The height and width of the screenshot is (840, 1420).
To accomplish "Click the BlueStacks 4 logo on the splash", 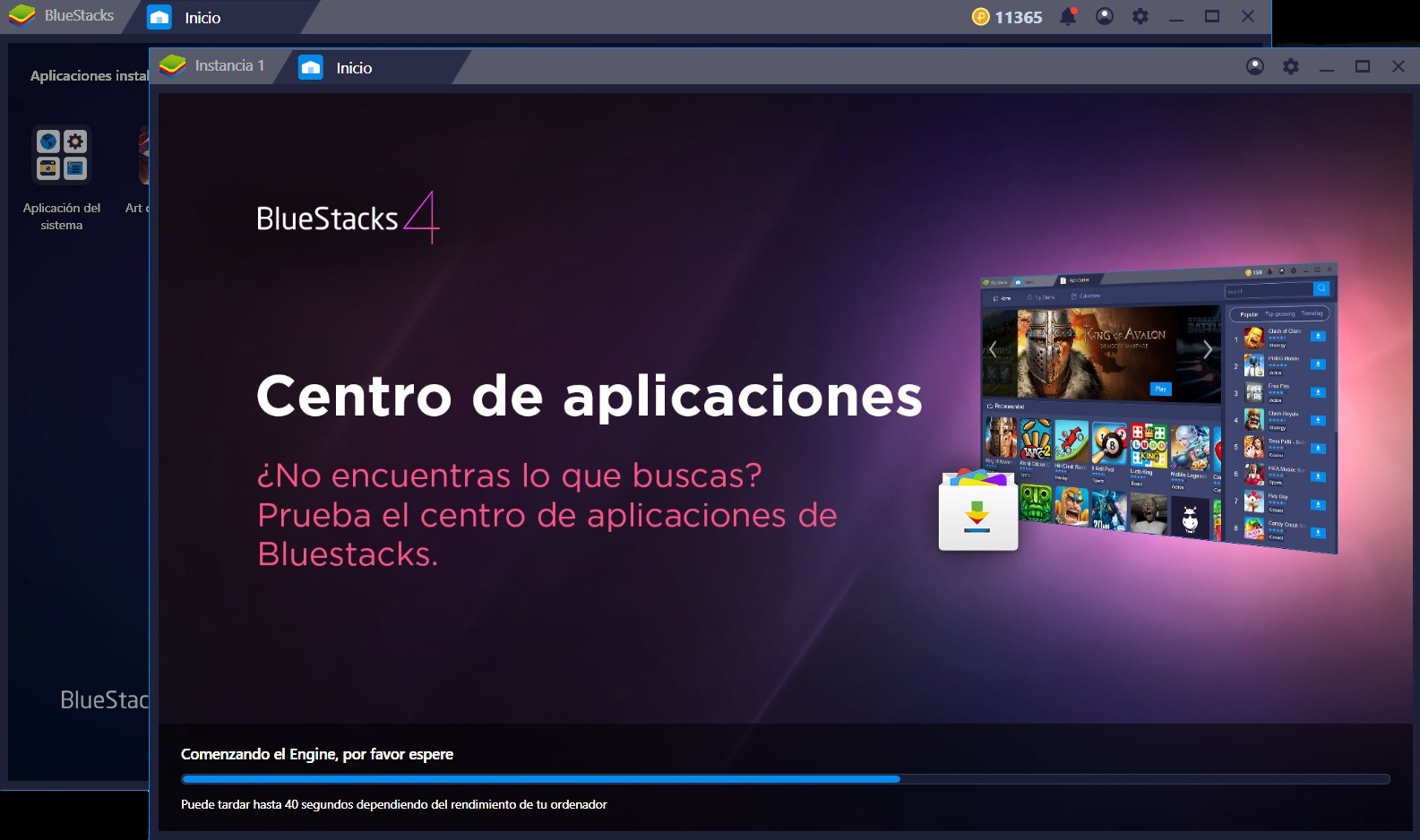I will [348, 218].
